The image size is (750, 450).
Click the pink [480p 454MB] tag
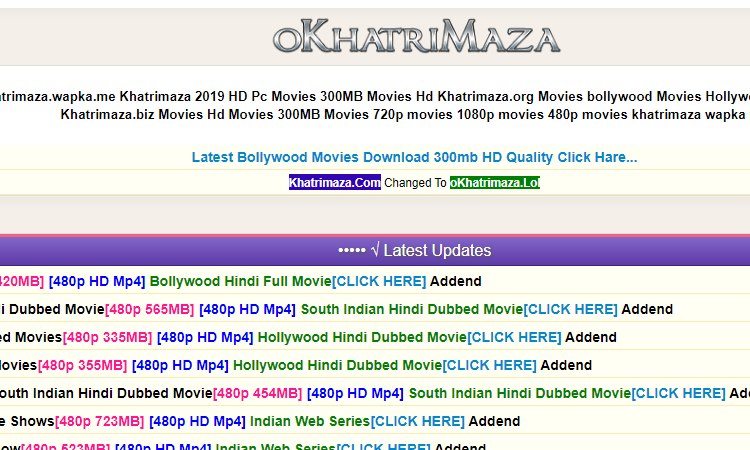[257, 394]
